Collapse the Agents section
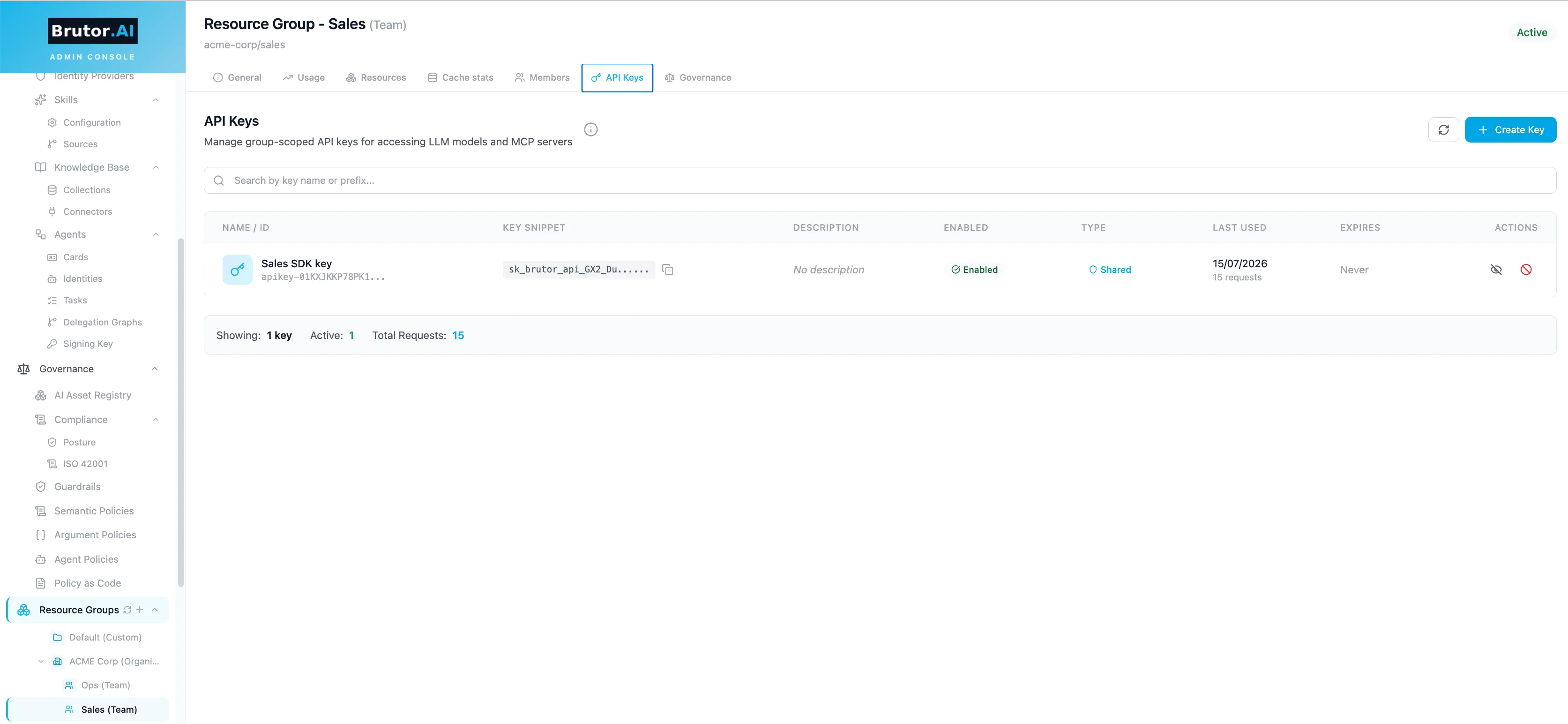The image size is (1568, 724). [x=156, y=234]
